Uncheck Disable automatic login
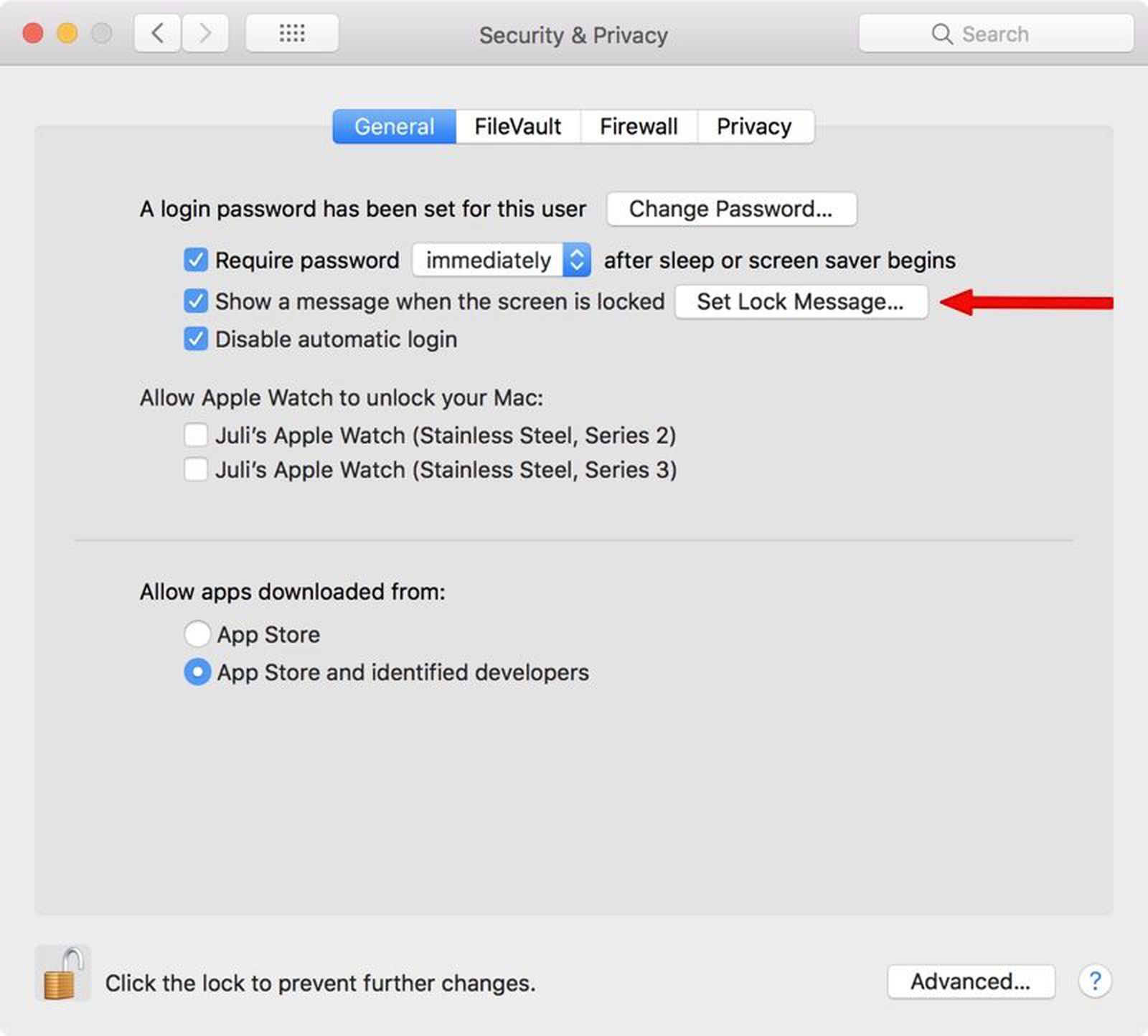 pos(196,339)
